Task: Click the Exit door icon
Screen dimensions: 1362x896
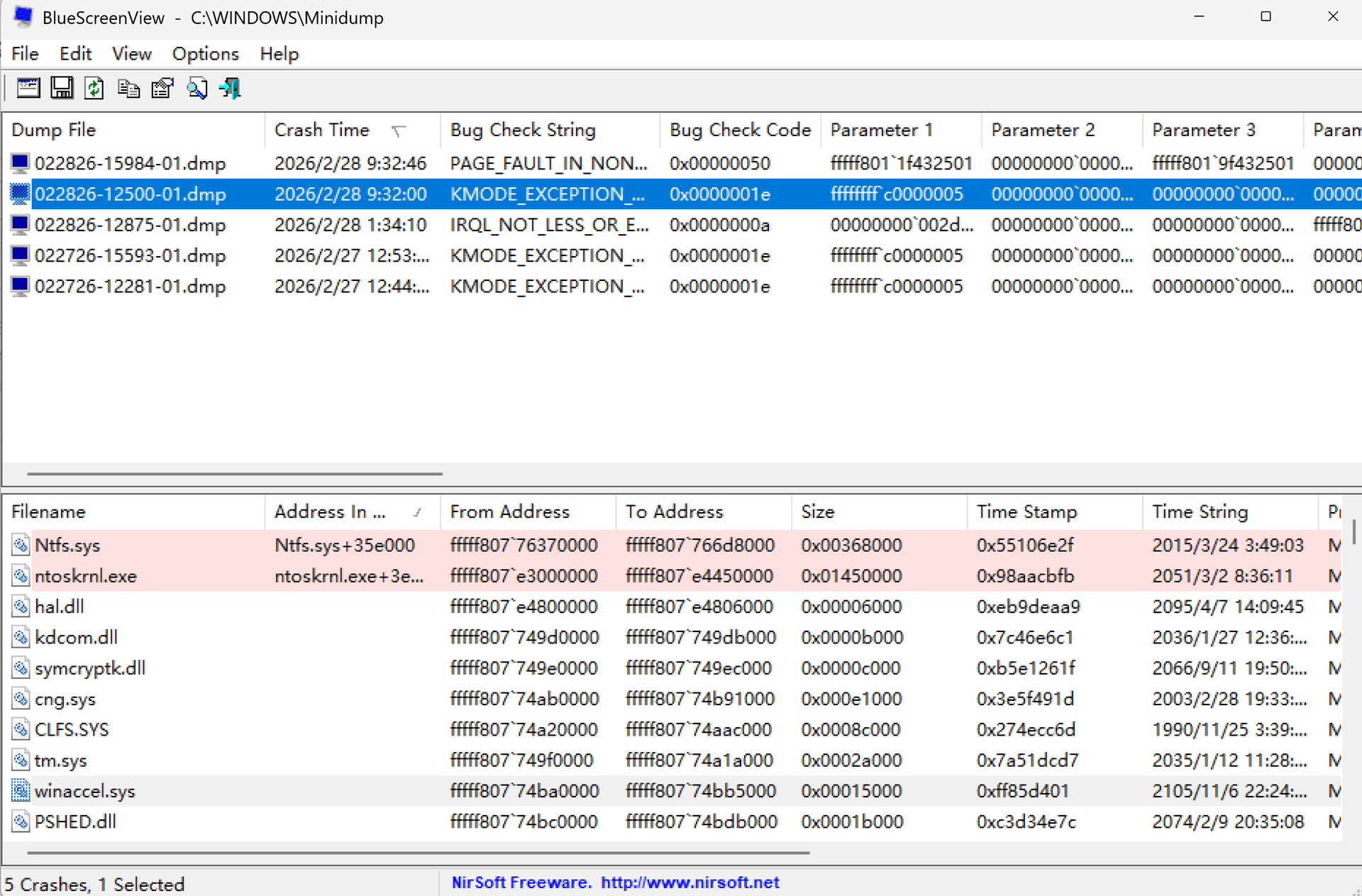Action: 230,89
